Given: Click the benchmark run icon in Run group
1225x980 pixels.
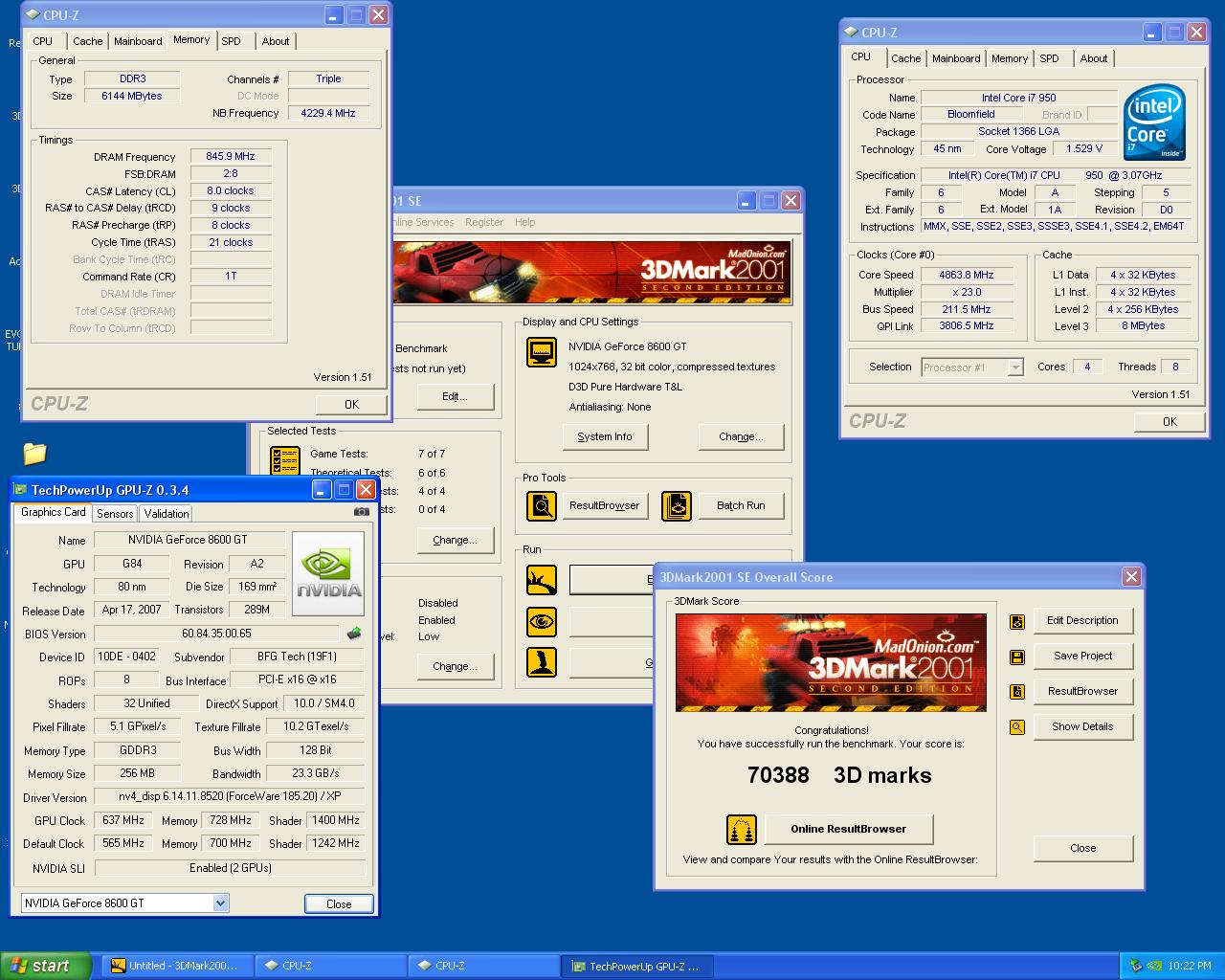Looking at the screenshot, I should pos(542,579).
